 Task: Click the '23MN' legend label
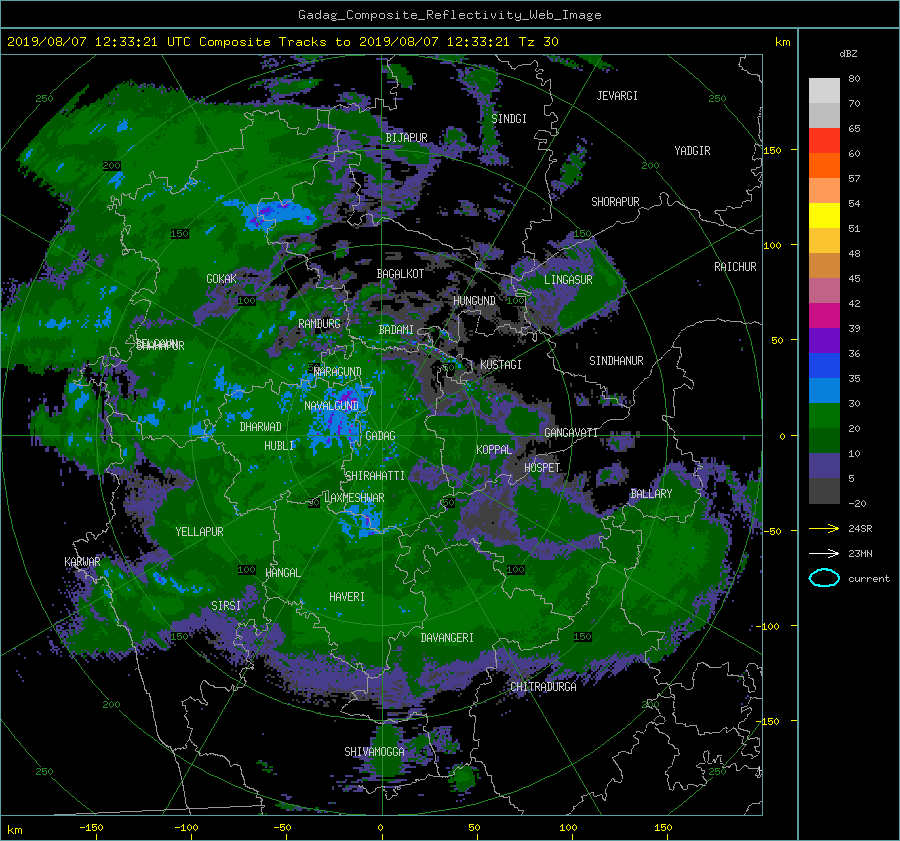860,553
